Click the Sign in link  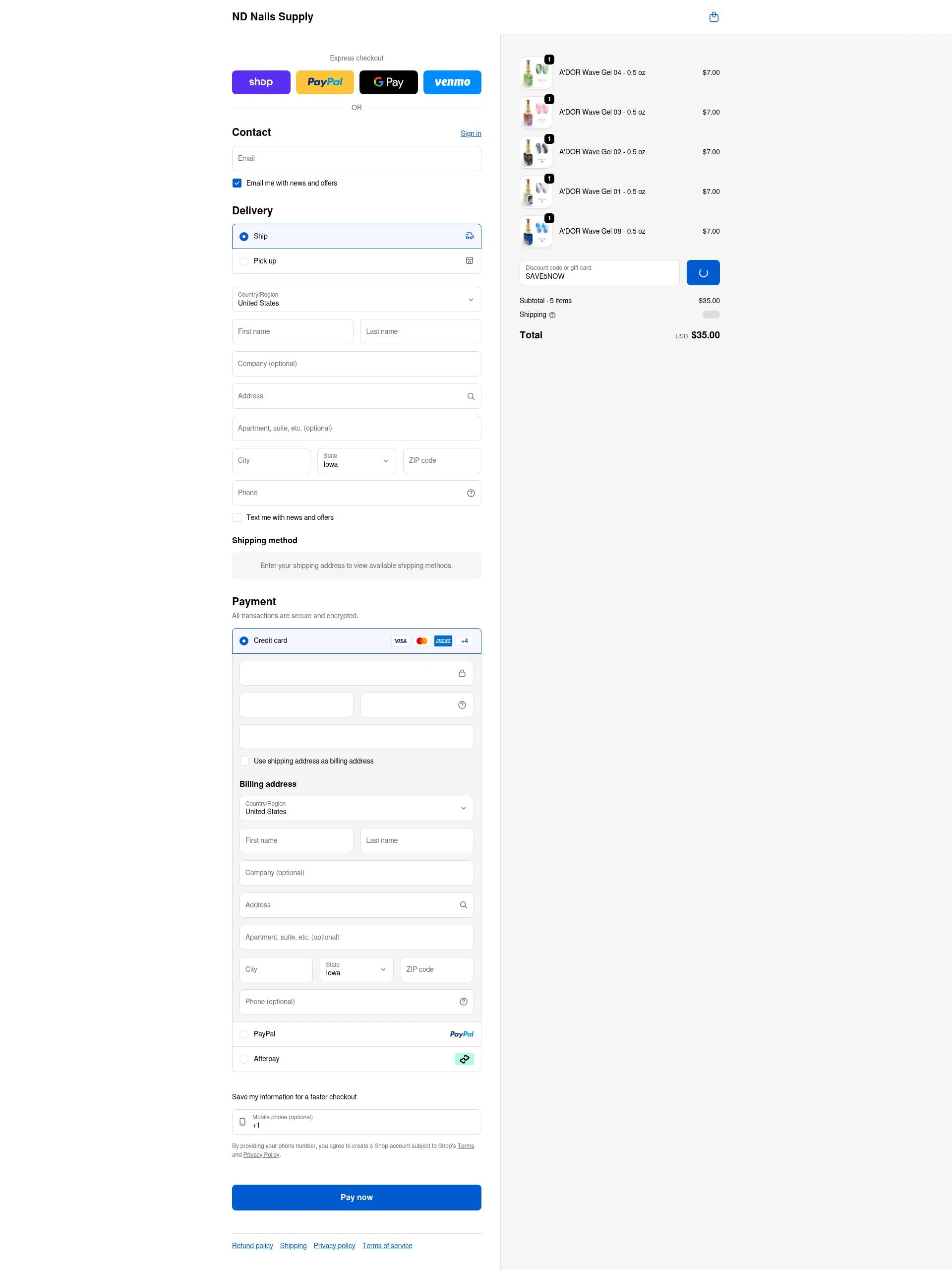pos(471,133)
